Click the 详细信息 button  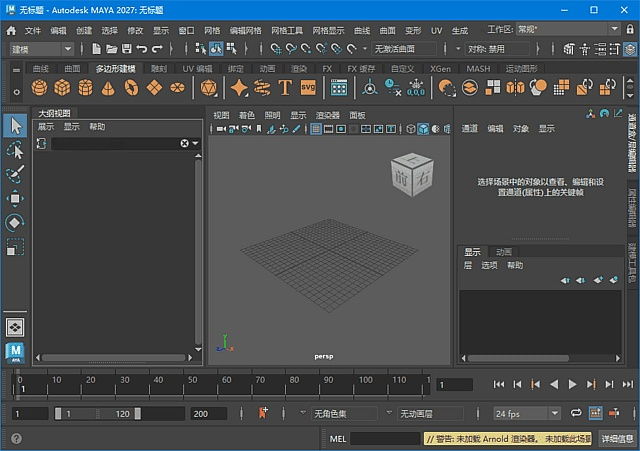617,438
